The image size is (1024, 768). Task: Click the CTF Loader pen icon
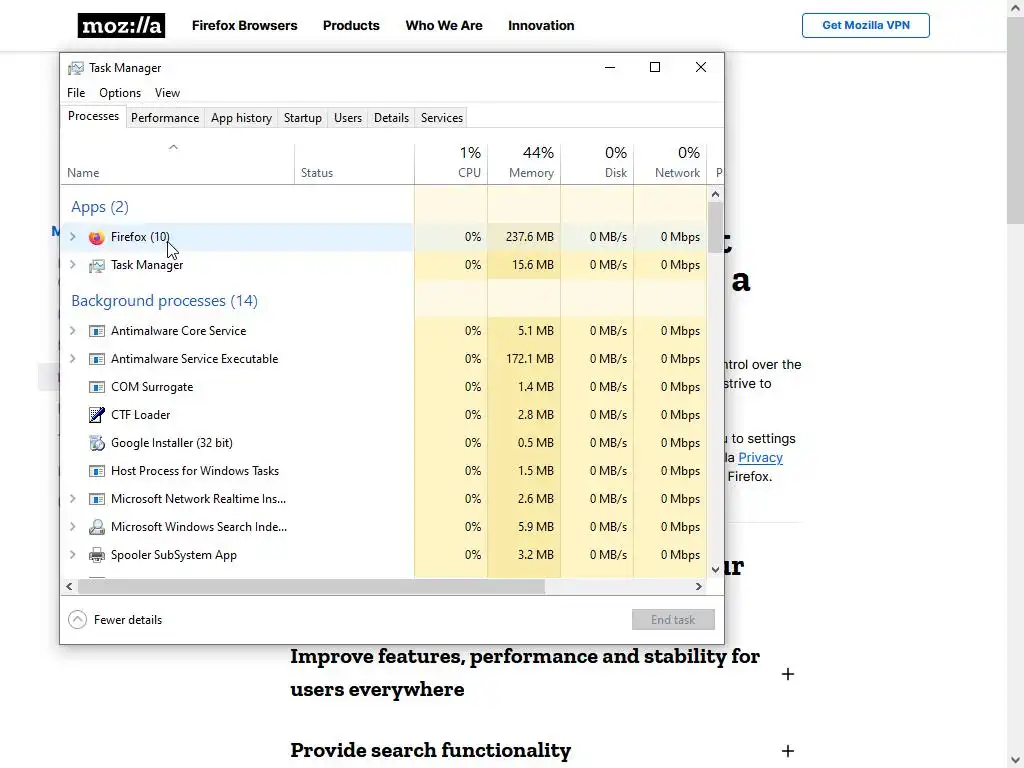(97, 415)
